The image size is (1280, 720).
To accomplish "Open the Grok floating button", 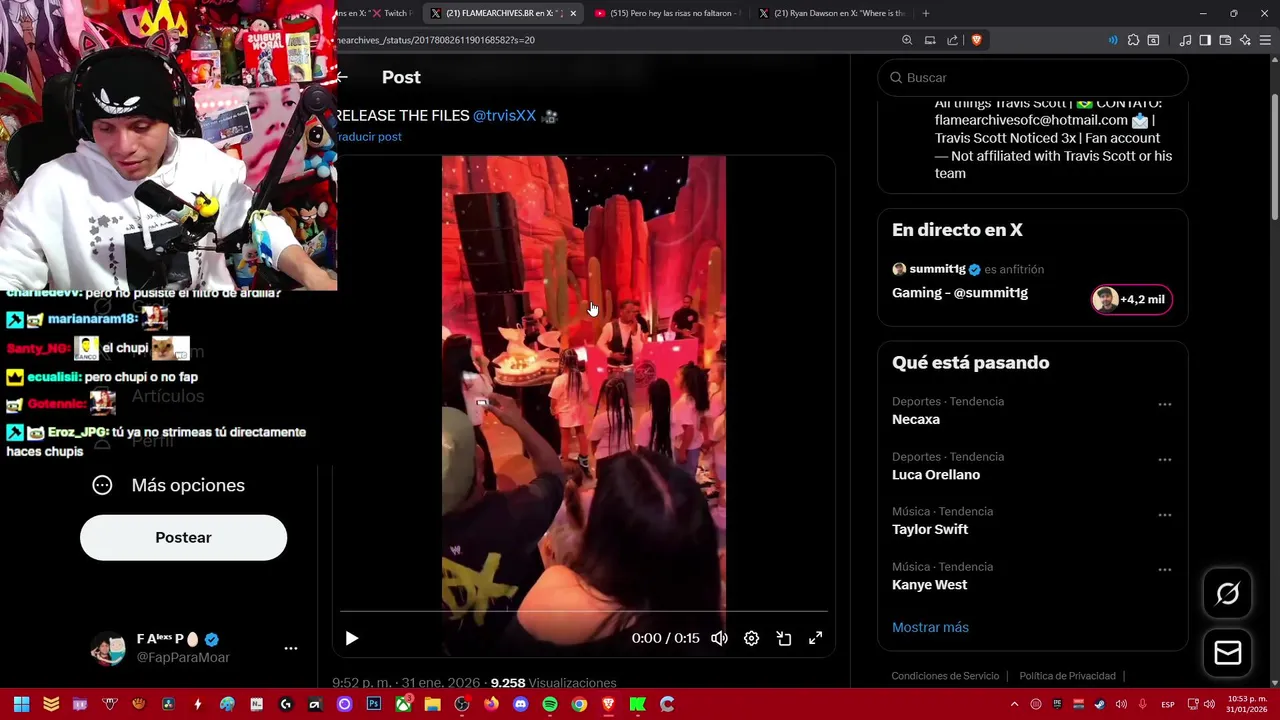I will pyautogui.click(x=1227, y=594).
